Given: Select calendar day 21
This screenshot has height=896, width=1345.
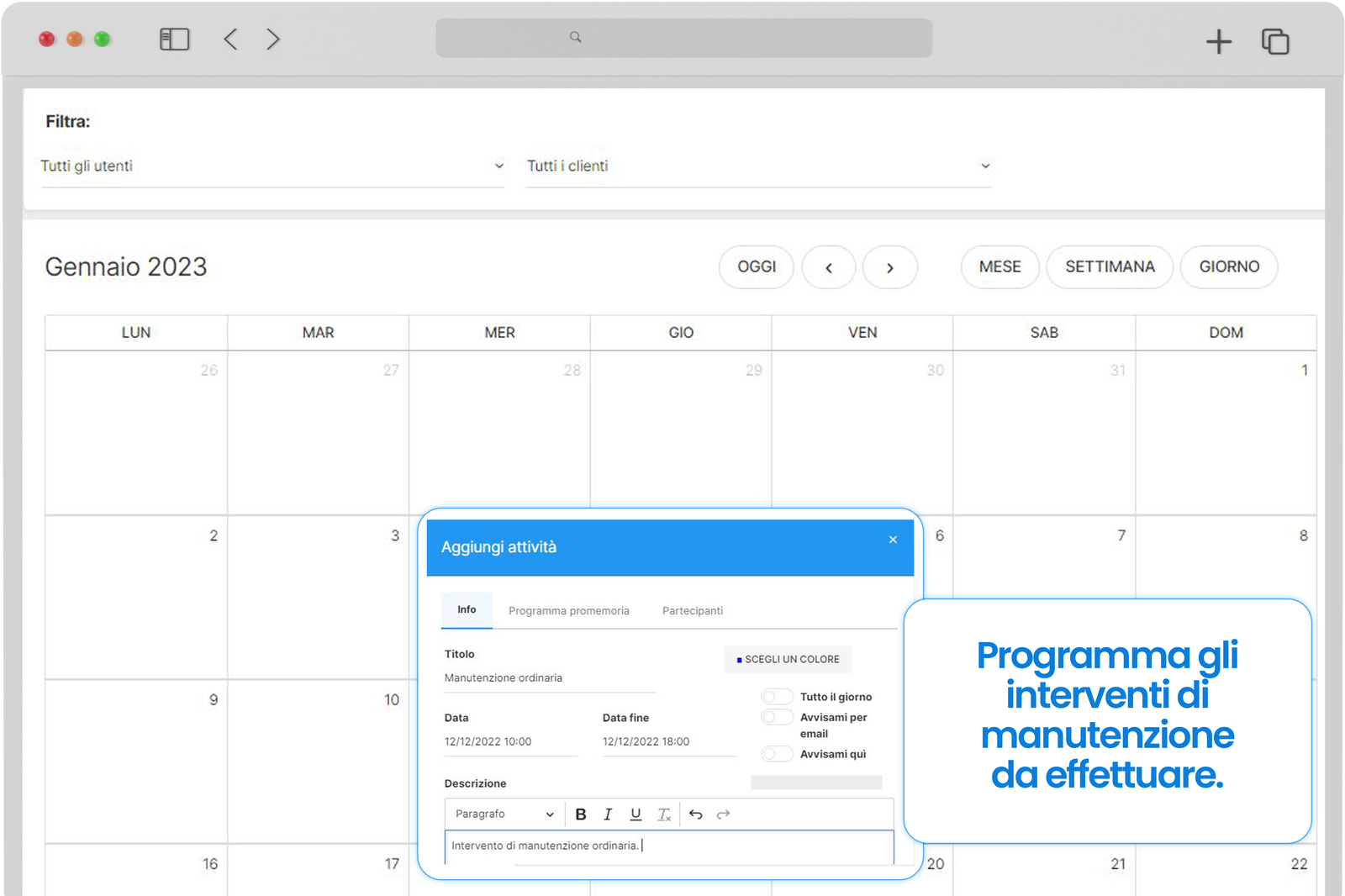Looking at the screenshot, I should tap(1044, 870).
